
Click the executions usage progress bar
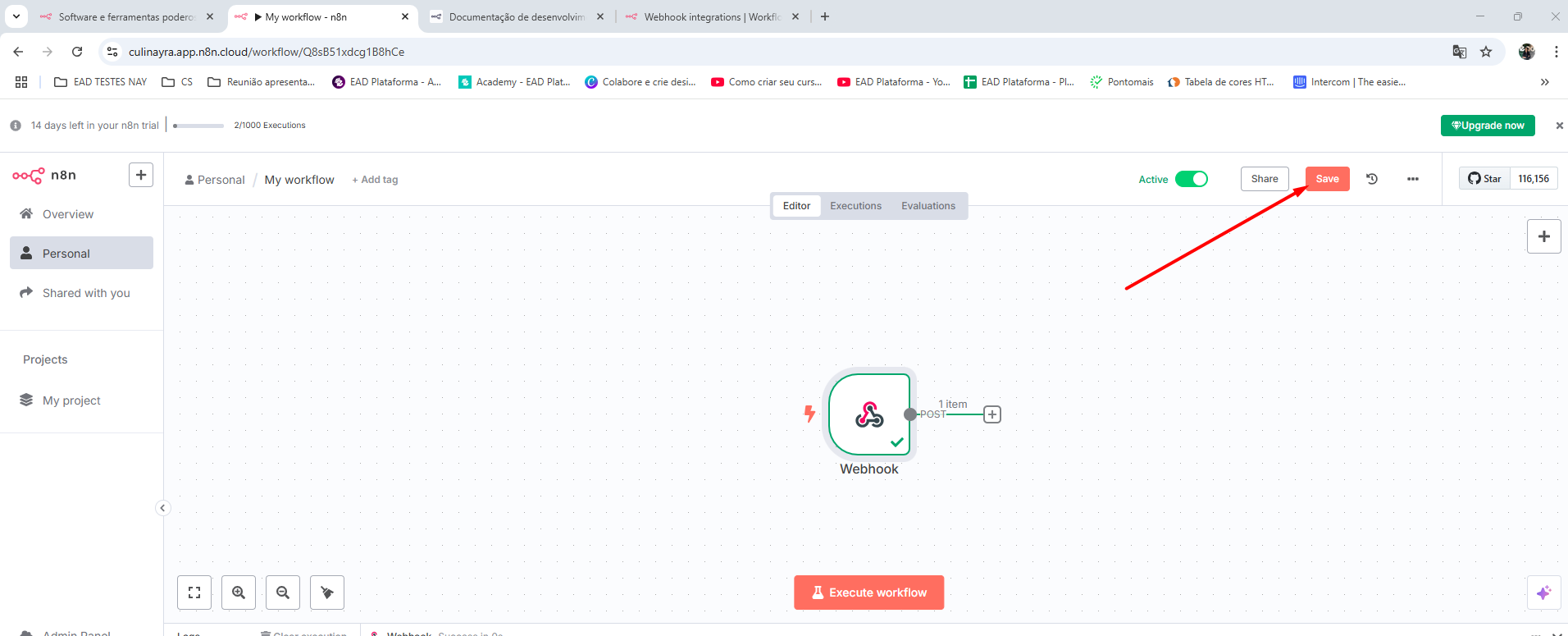[198, 126]
